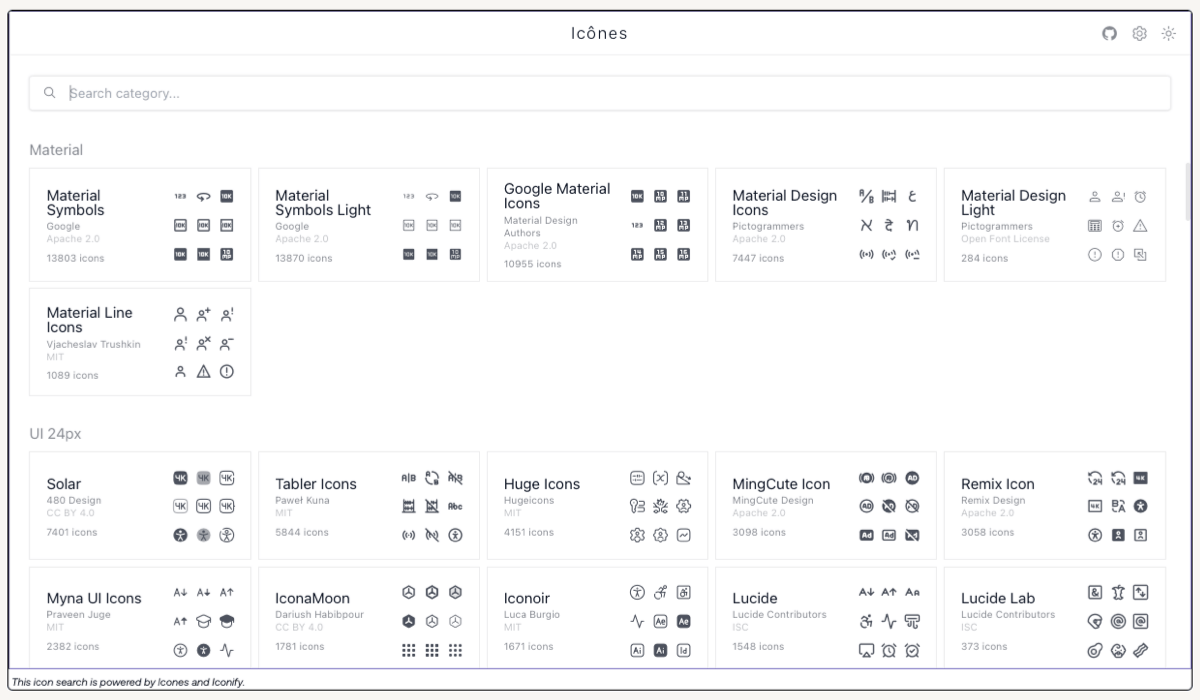Viewport: 1200px width, 700px height.
Task: Choose the Id icon in Iconoir
Action: 684,650
